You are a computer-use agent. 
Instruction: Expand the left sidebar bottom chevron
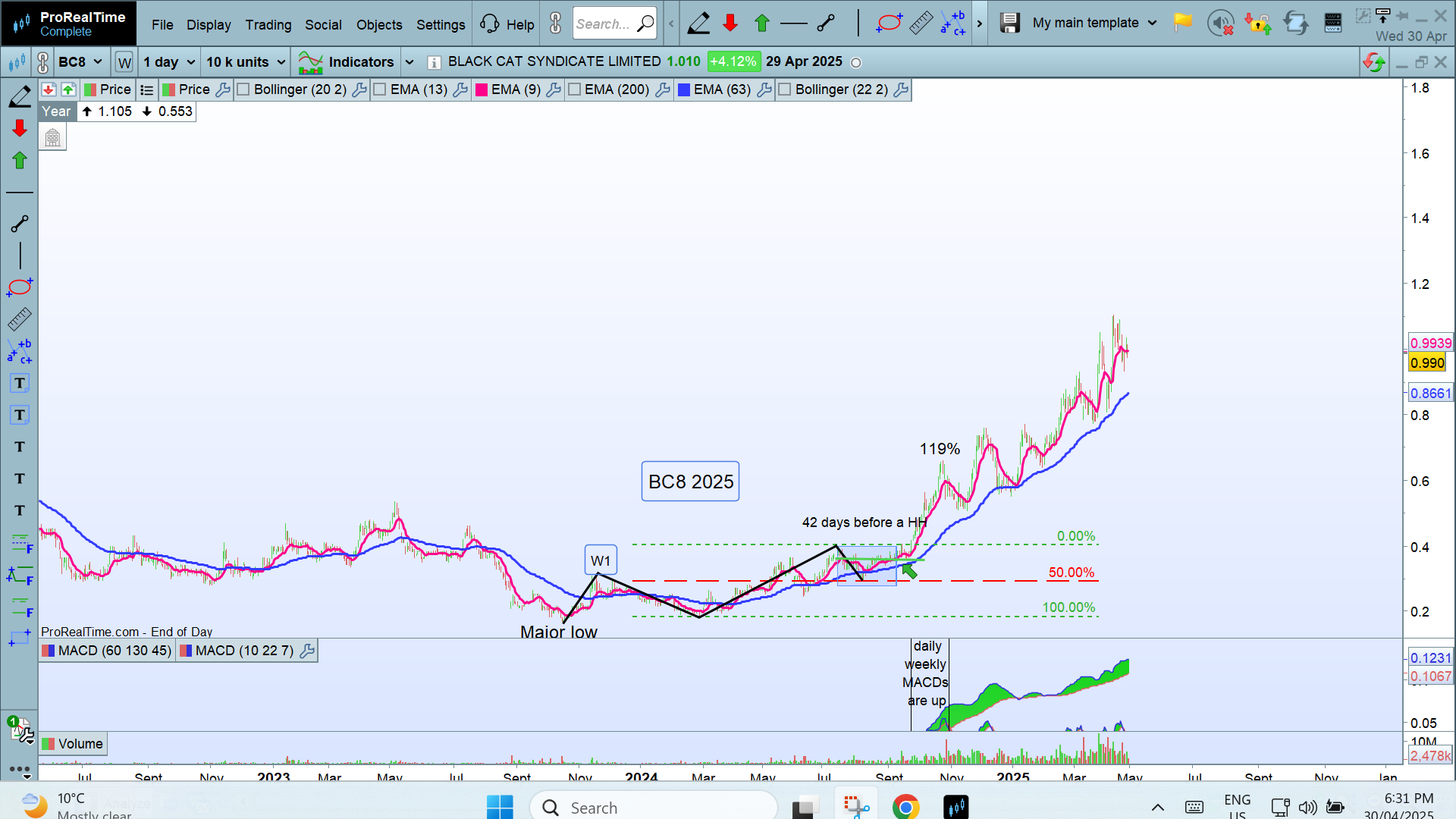click(x=27, y=777)
